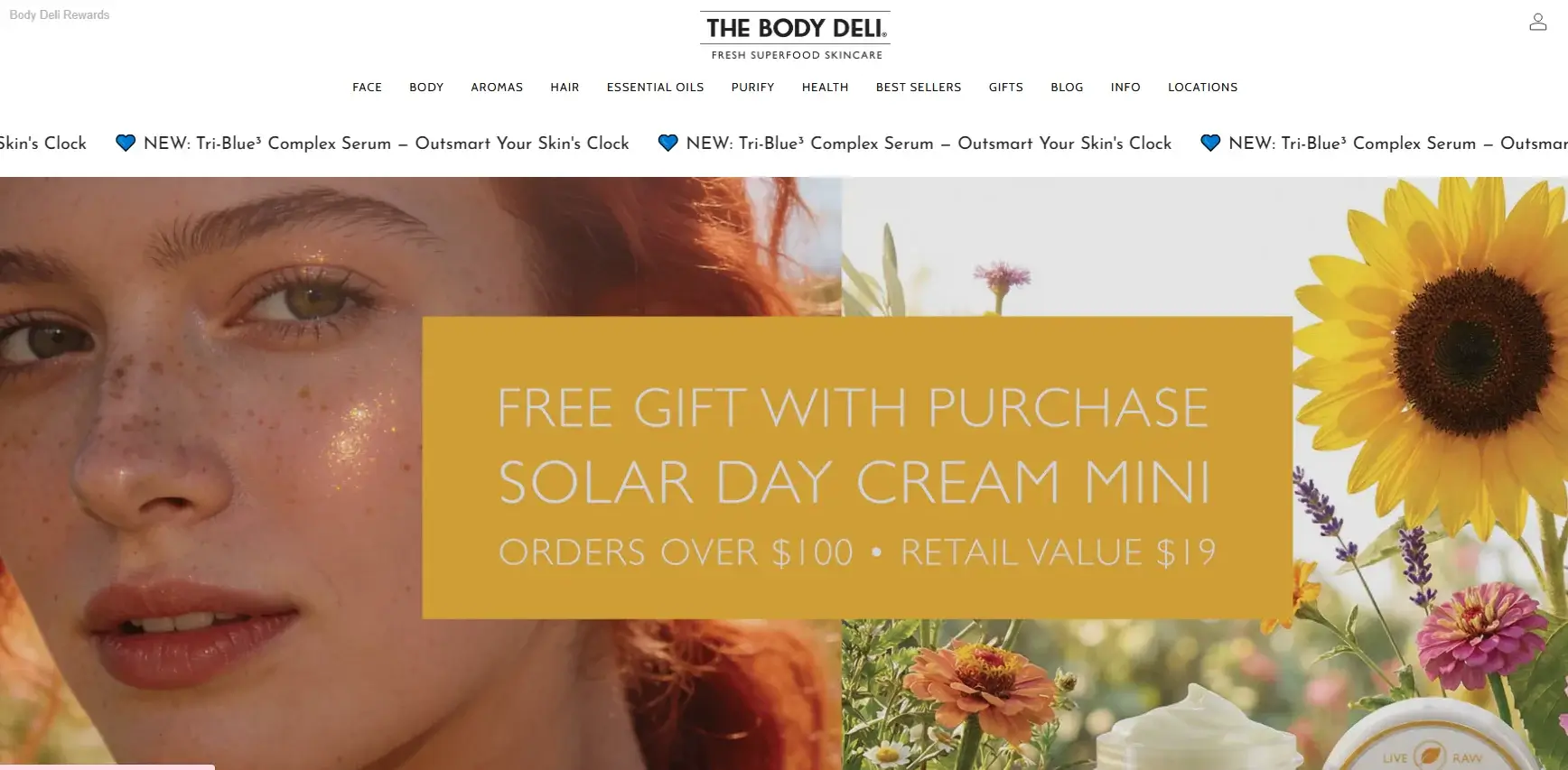Screen dimensions: 1568x770
Task: Open the Gifts menu
Action: (x=1005, y=88)
